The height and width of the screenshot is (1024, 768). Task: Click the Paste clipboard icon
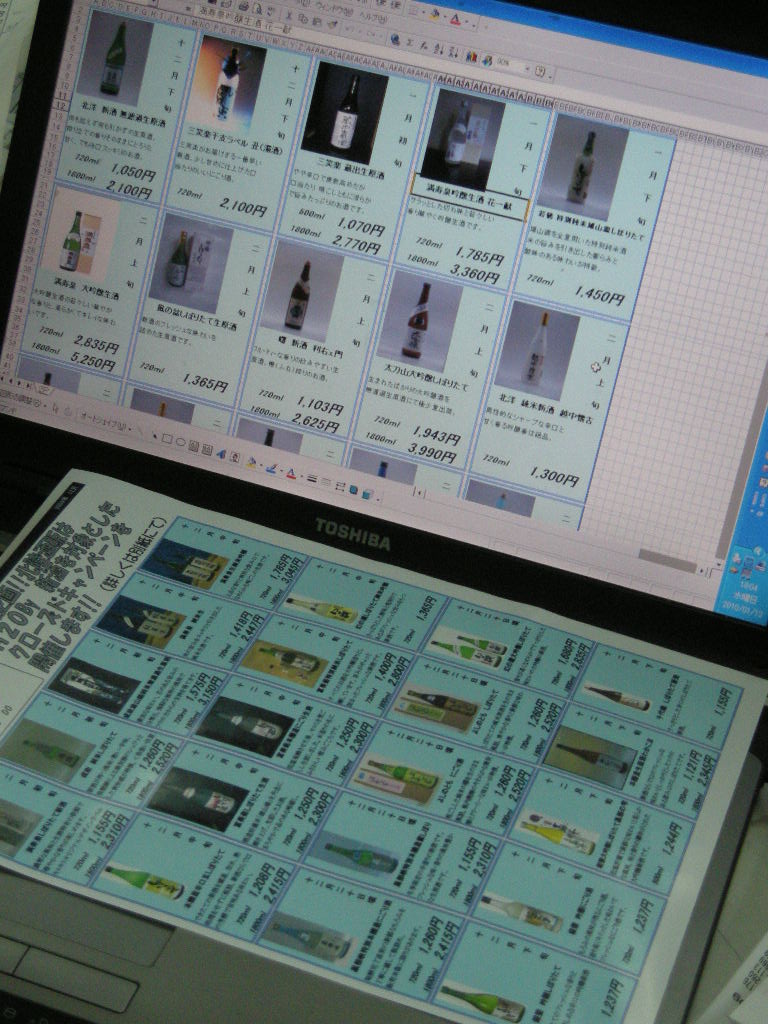pos(317,21)
